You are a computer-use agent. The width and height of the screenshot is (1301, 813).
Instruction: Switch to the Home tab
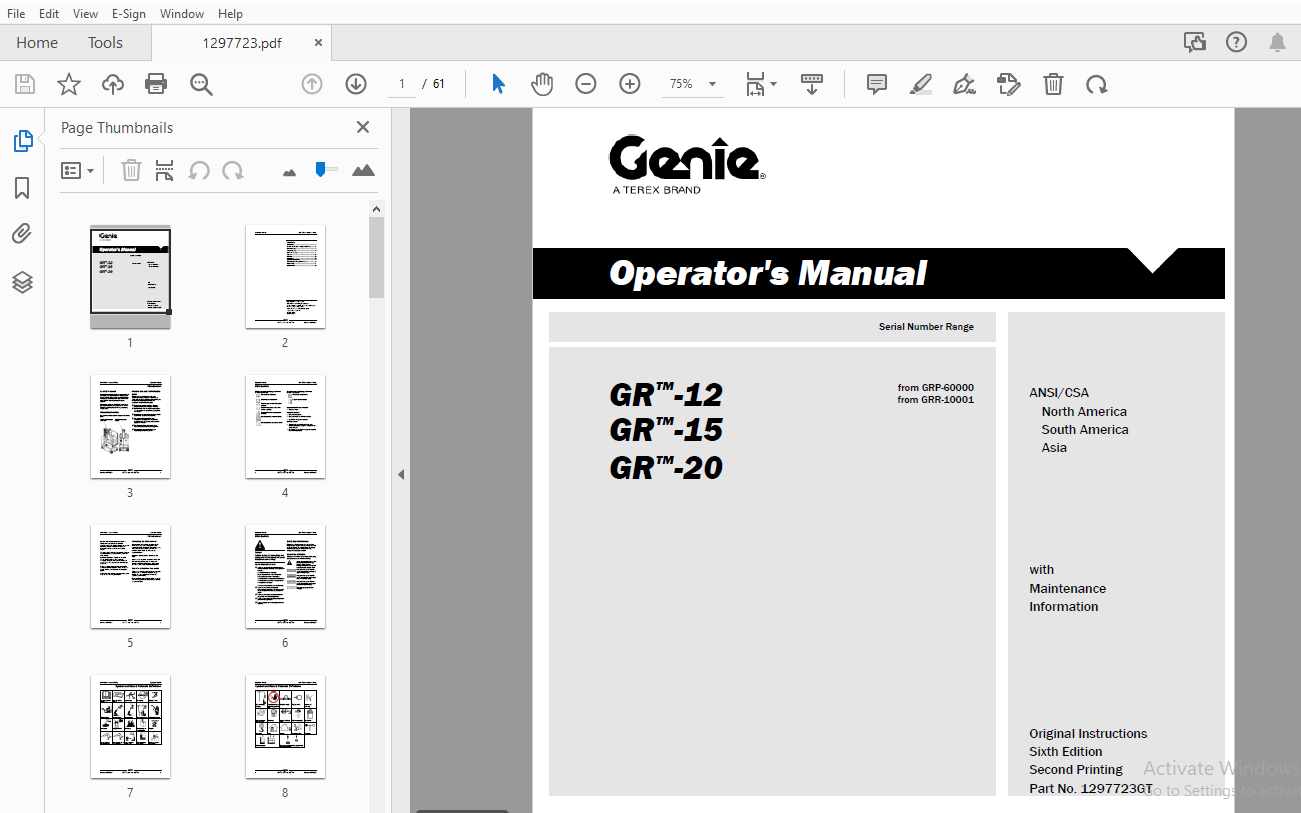[x=37, y=42]
